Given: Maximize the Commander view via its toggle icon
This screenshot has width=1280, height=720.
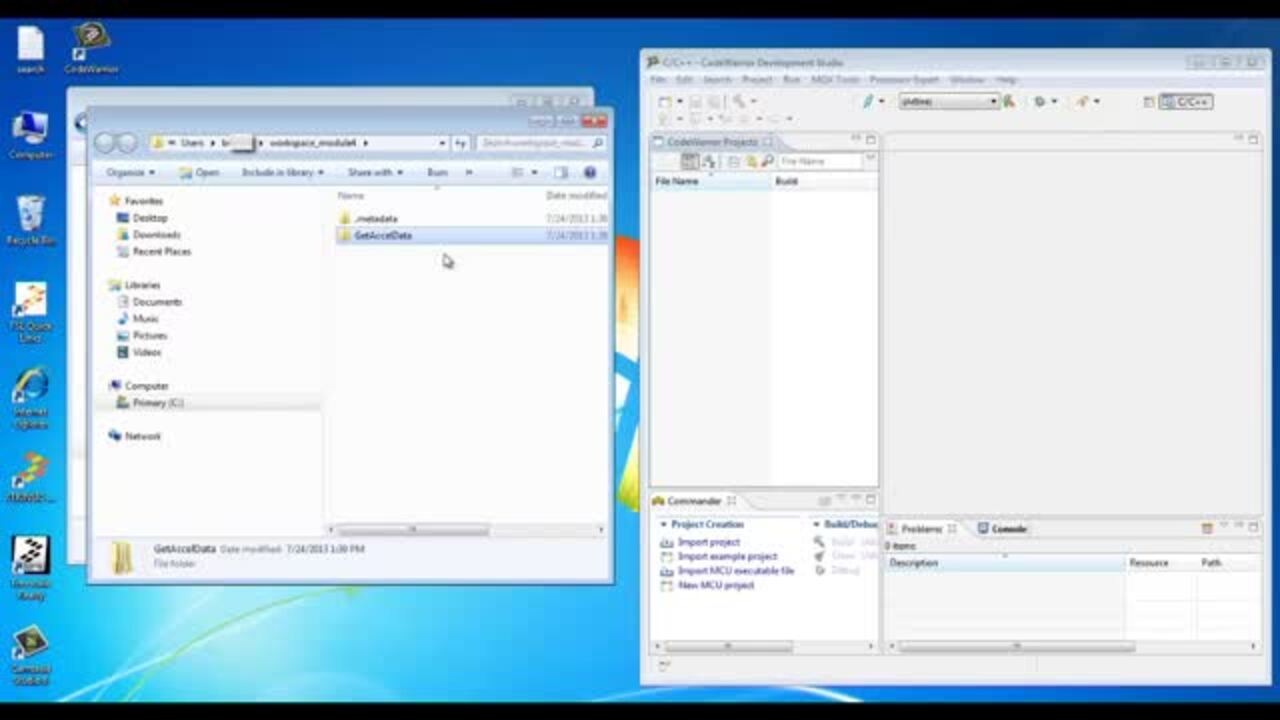Looking at the screenshot, I should tap(871, 499).
